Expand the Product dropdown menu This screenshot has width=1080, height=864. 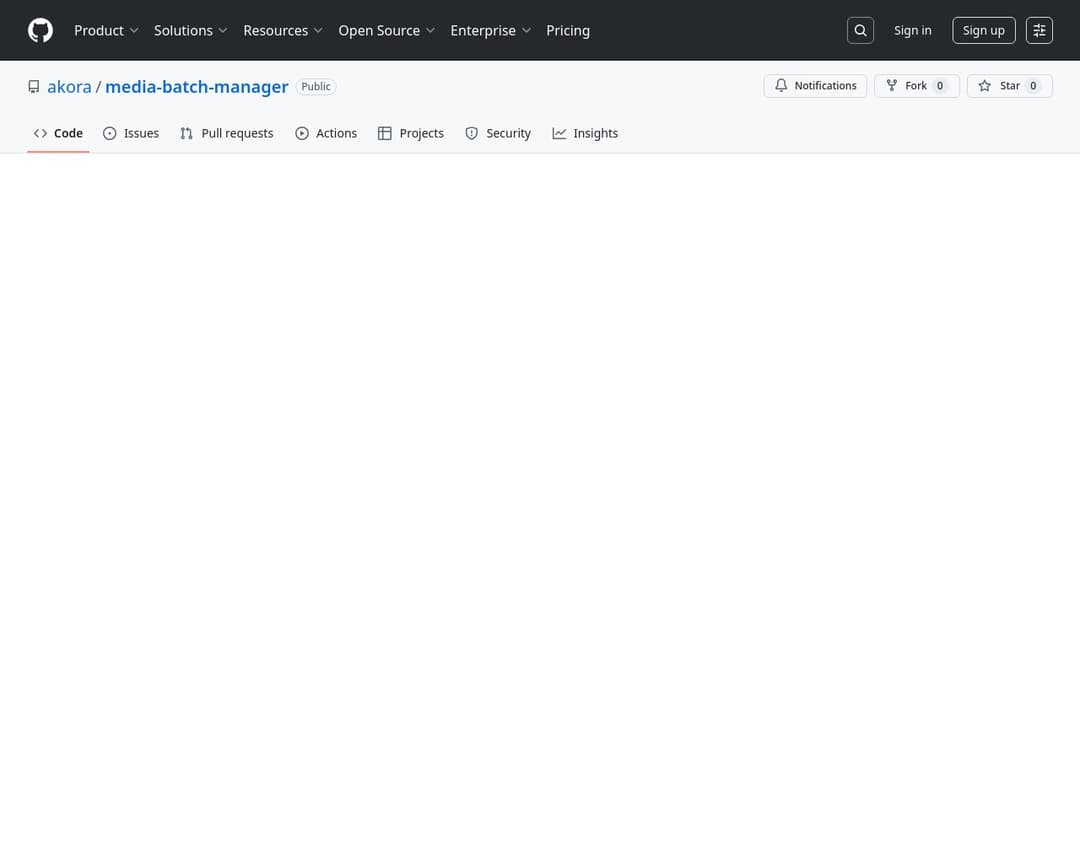(x=106, y=30)
